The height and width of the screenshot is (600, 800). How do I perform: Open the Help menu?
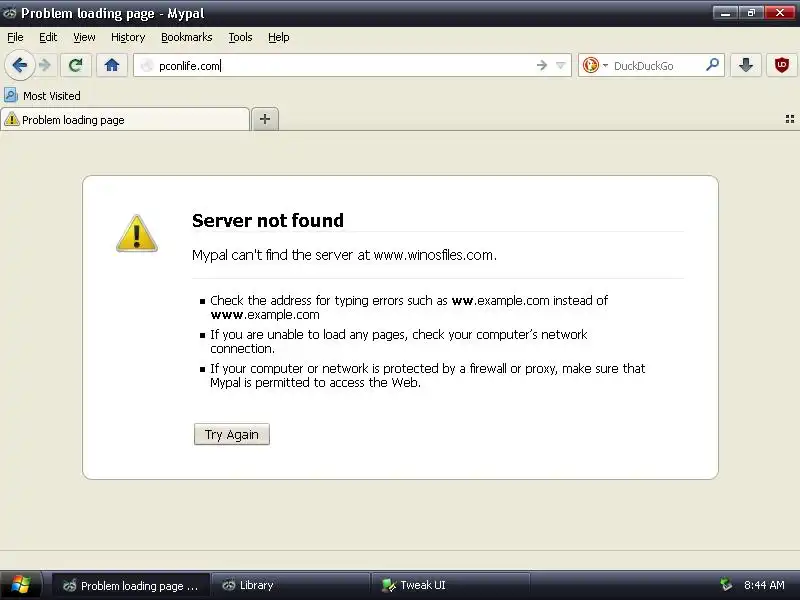click(279, 37)
